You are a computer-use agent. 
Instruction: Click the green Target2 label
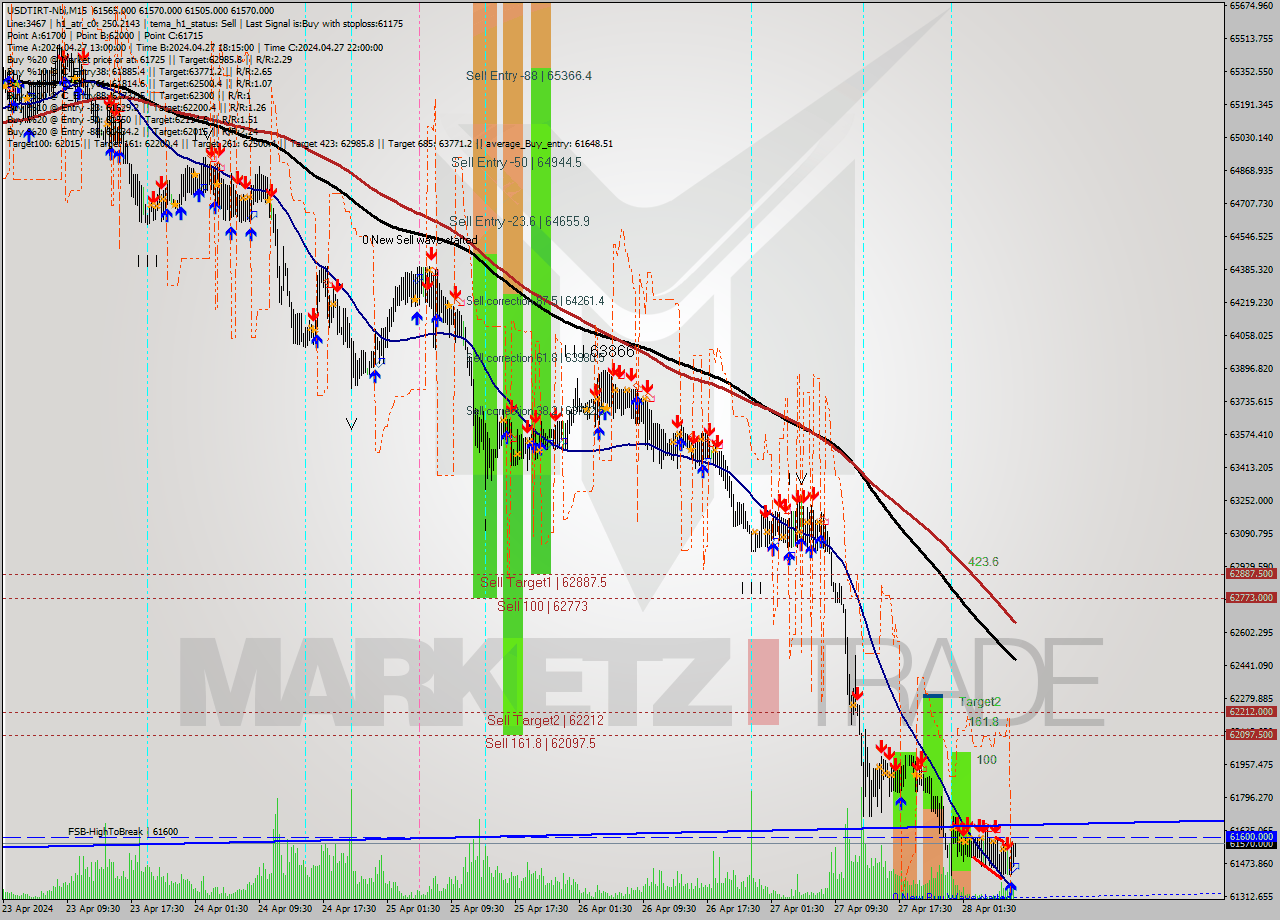[x=980, y=702]
